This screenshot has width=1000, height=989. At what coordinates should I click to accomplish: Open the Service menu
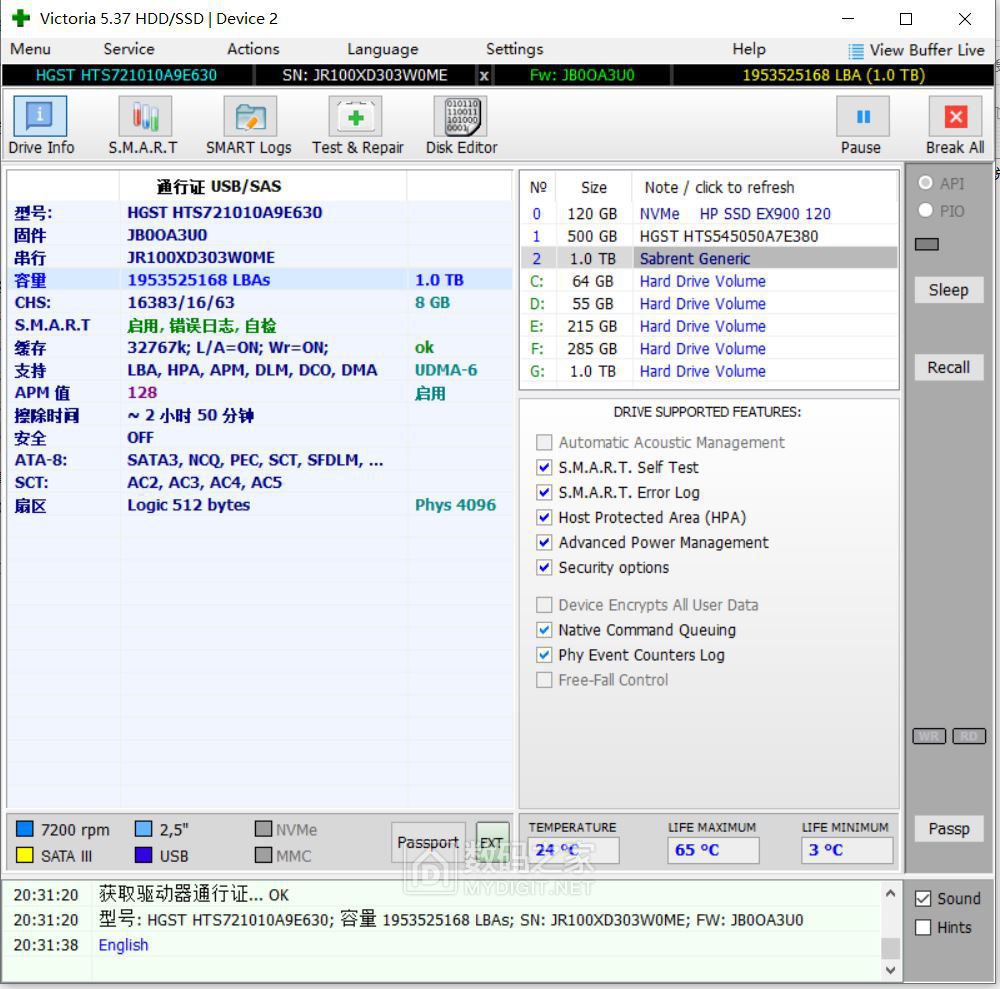(129, 49)
